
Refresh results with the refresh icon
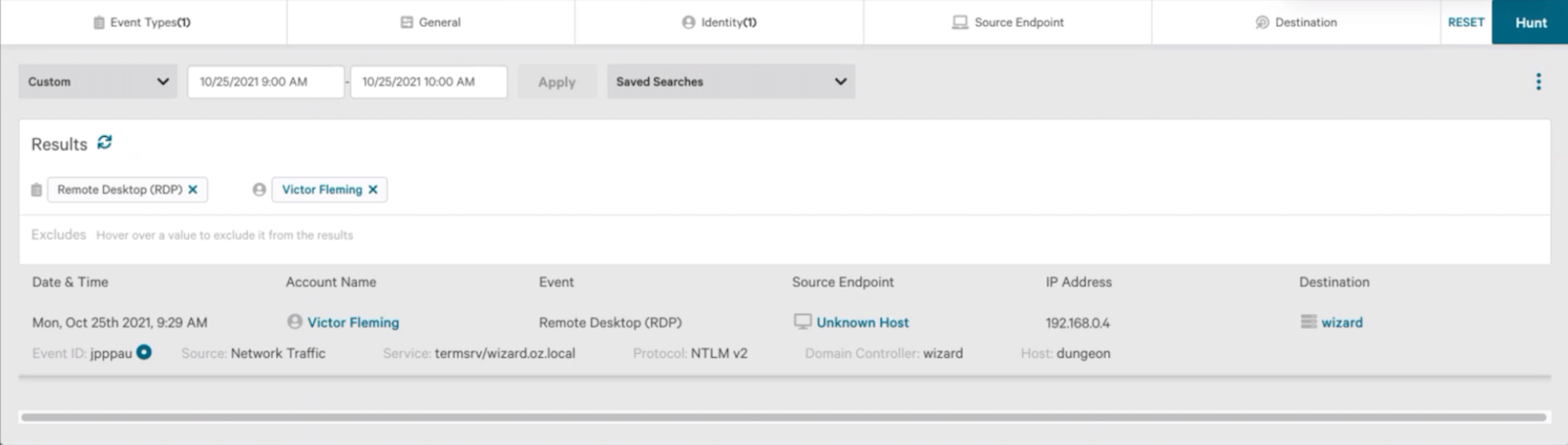pos(105,142)
